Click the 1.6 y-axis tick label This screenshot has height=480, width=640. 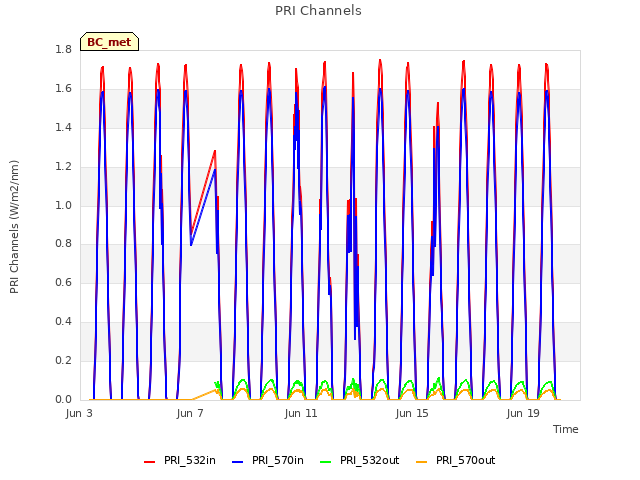(x=63, y=89)
